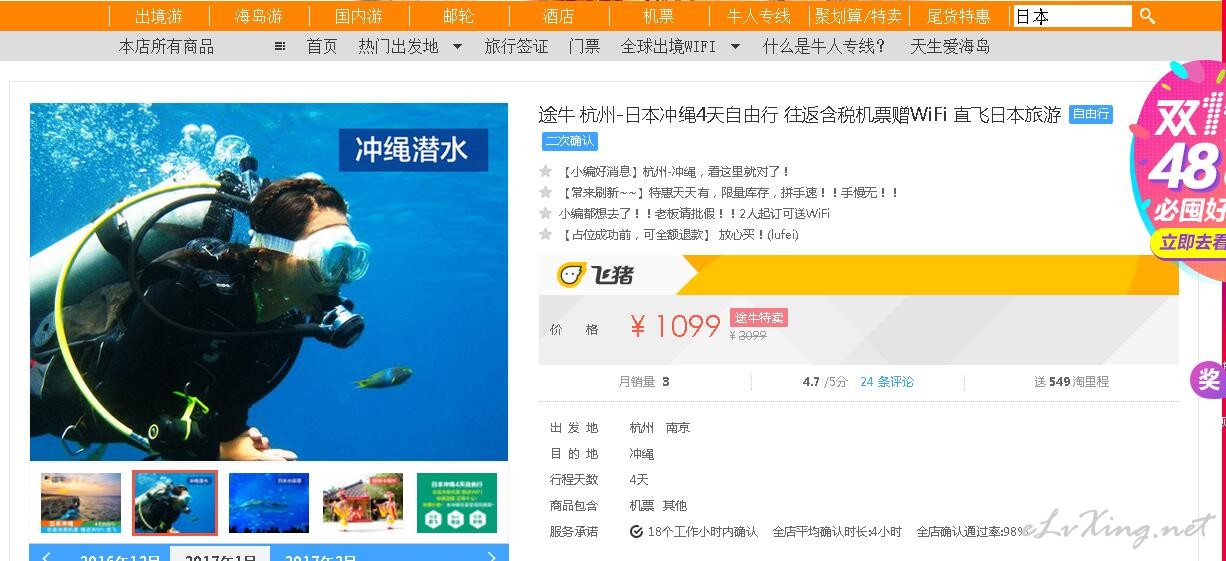Expand the 全球出境WIFI dropdown
Image resolution: width=1226 pixels, height=561 pixels.
pyautogui.click(x=735, y=46)
